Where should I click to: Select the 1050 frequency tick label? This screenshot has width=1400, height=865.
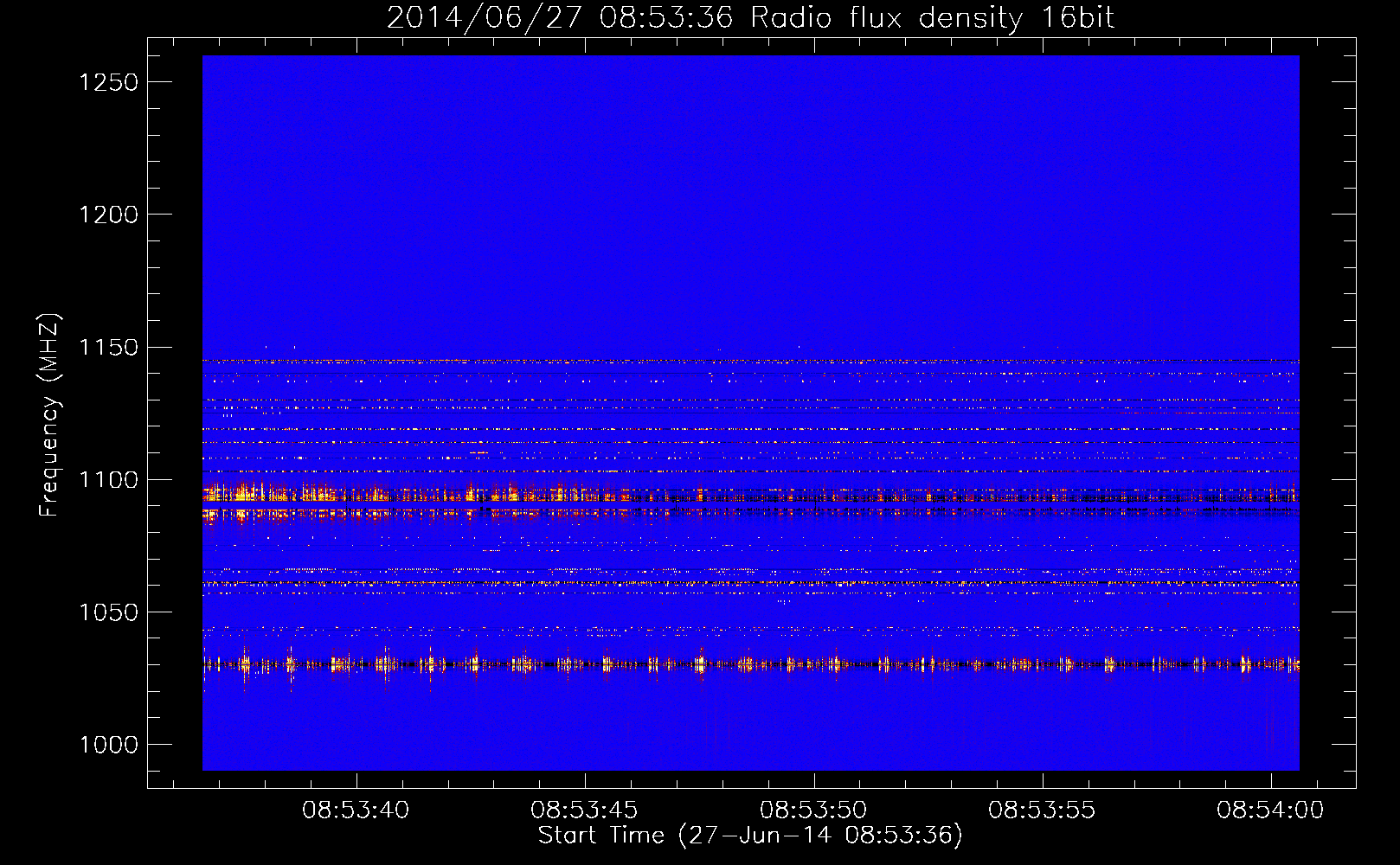[109, 612]
